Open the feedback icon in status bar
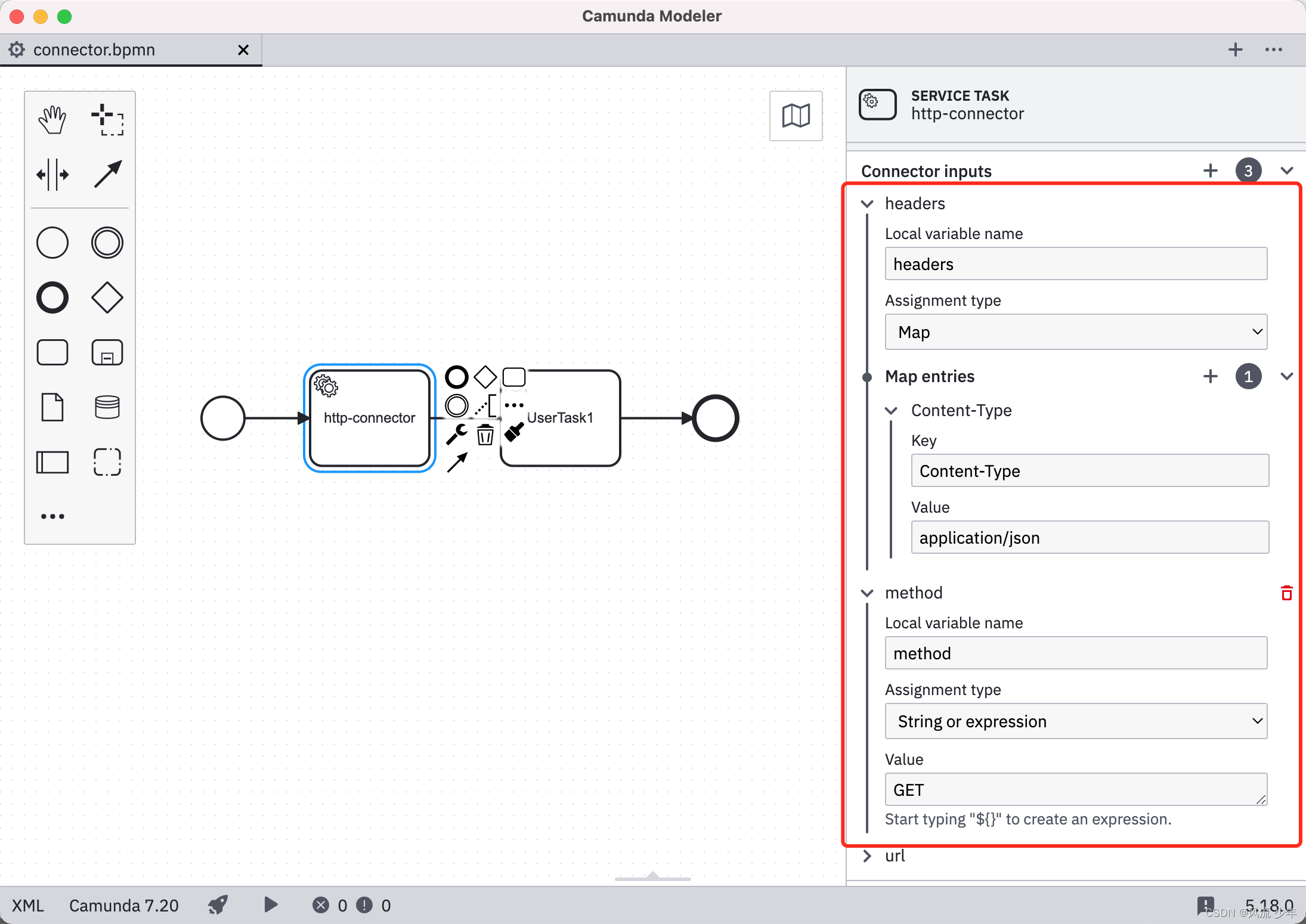The image size is (1306, 924). click(1205, 906)
